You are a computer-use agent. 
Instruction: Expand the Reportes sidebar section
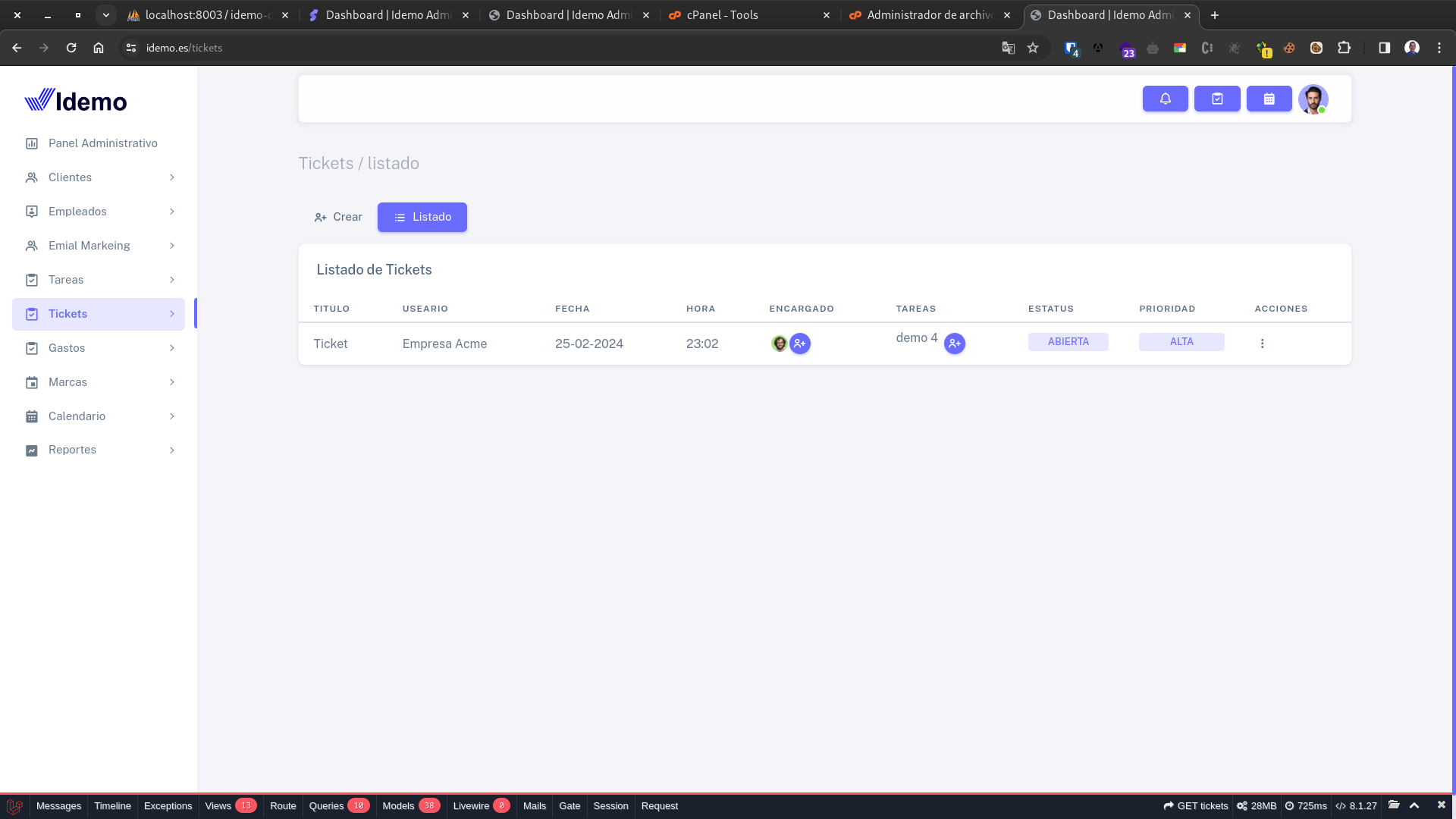pyautogui.click(x=99, y=450)
